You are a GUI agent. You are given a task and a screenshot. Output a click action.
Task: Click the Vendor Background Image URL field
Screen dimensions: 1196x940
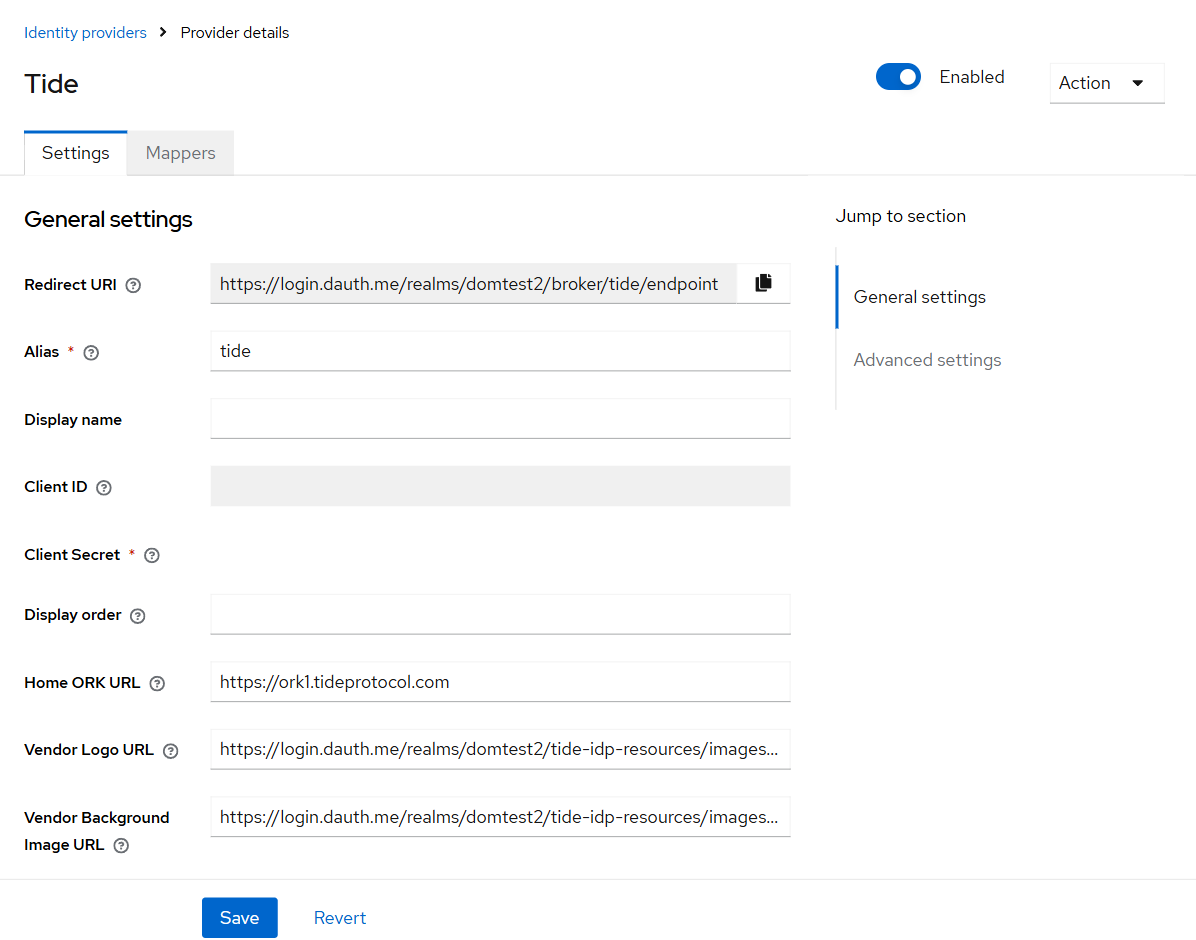point(500,817)
